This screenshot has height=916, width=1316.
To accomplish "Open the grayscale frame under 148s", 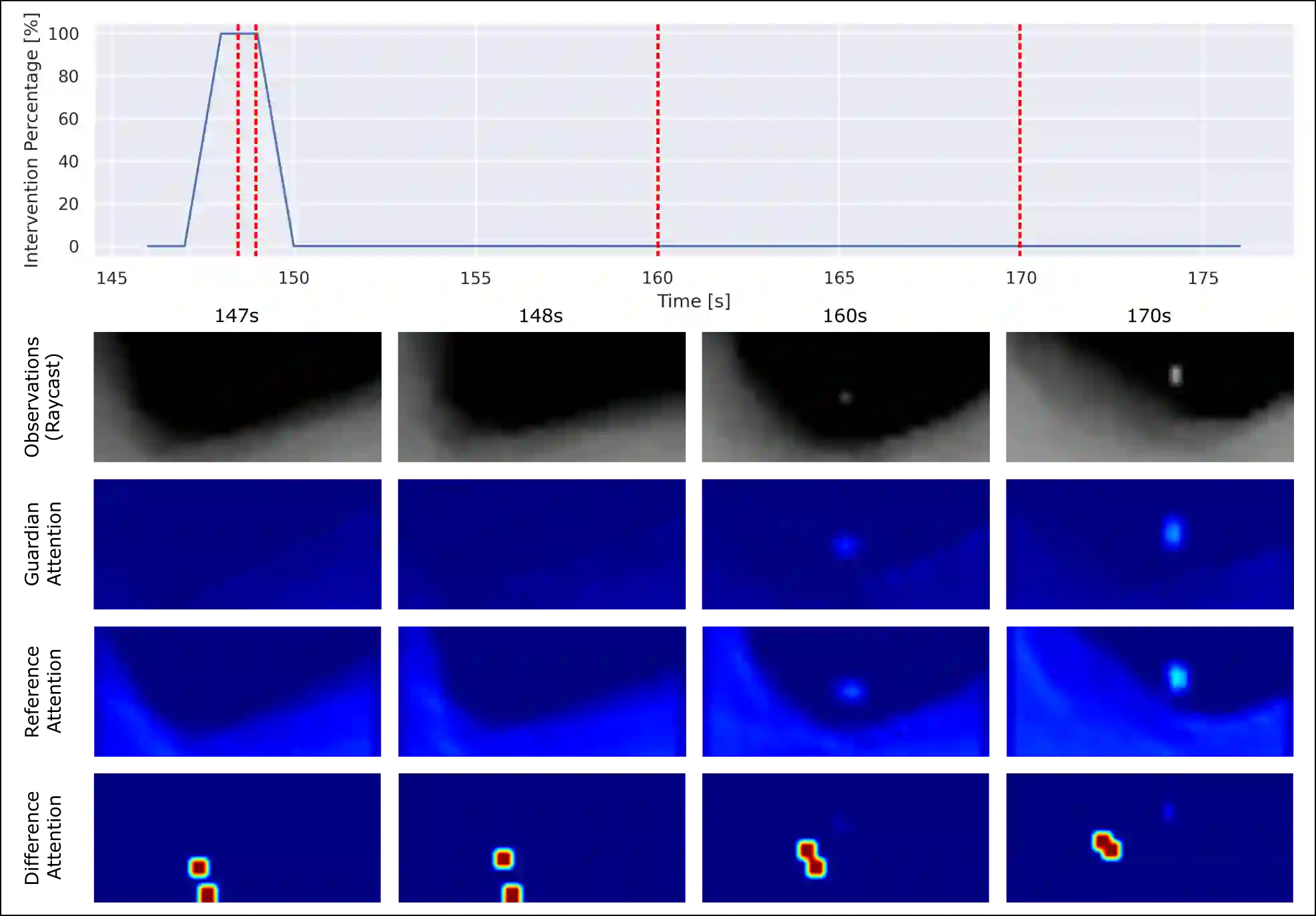I will [541, 397].
